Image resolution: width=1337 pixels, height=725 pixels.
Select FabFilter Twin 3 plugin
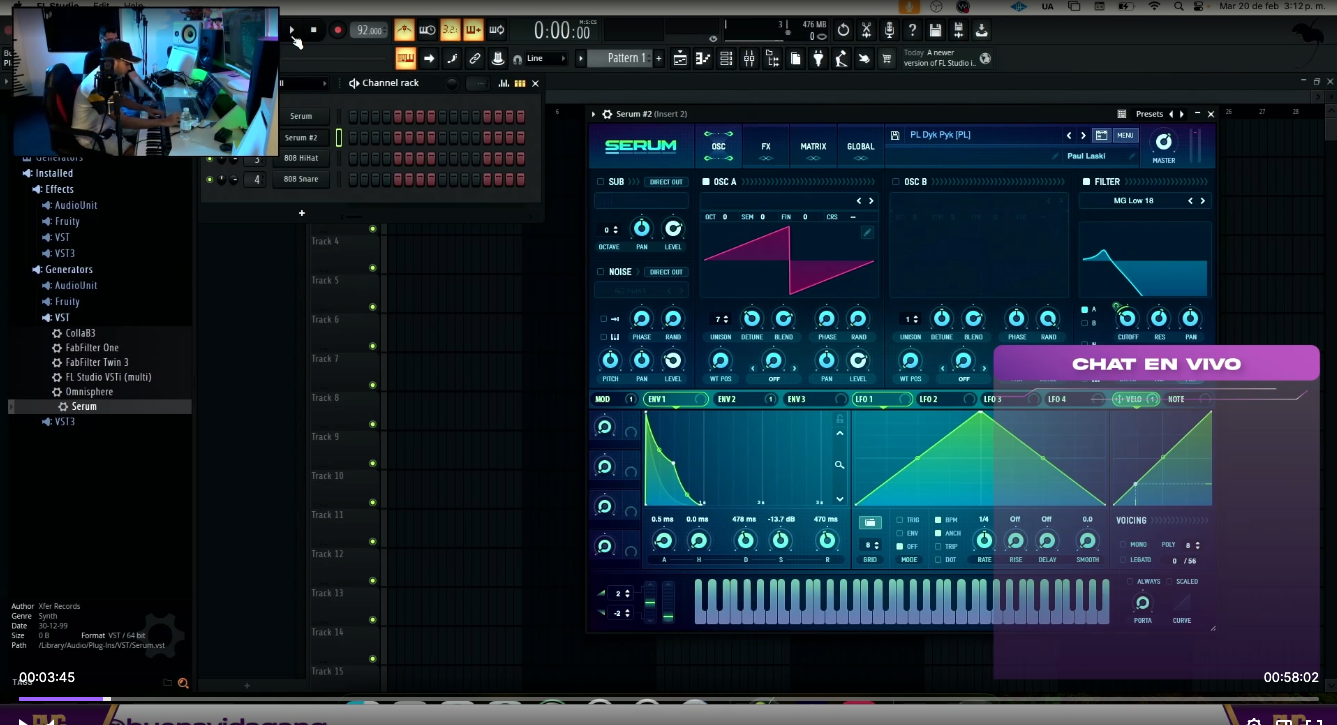pyautogui.click(x=97, y=362)
